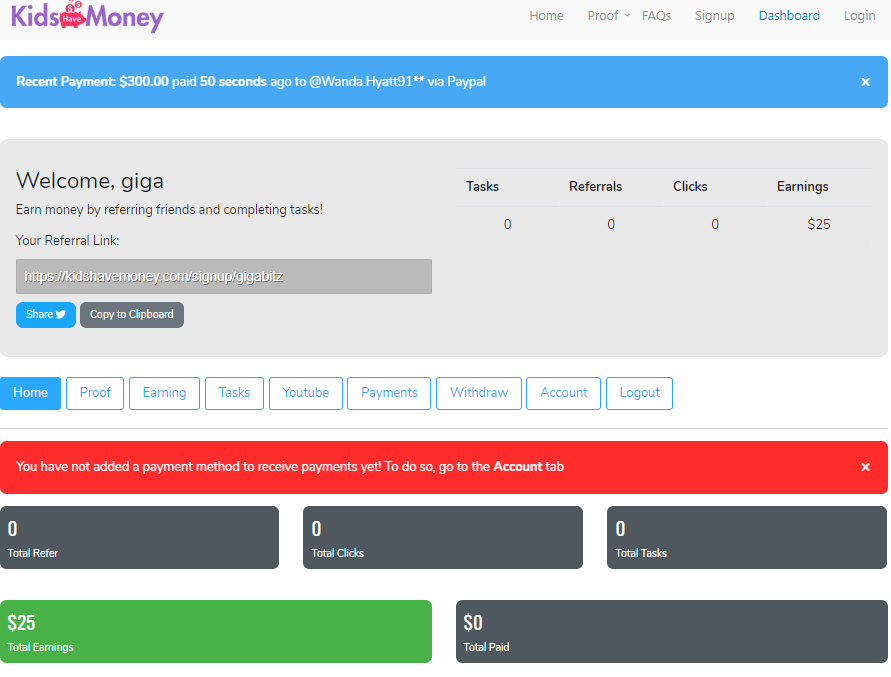Open the Earning tab

coord(164,393)
